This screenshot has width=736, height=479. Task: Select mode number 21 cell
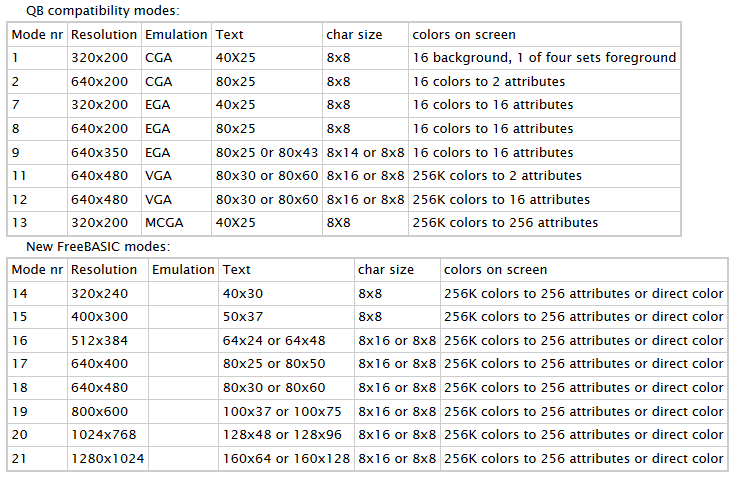pyautogui.click(x=21, y=459)
